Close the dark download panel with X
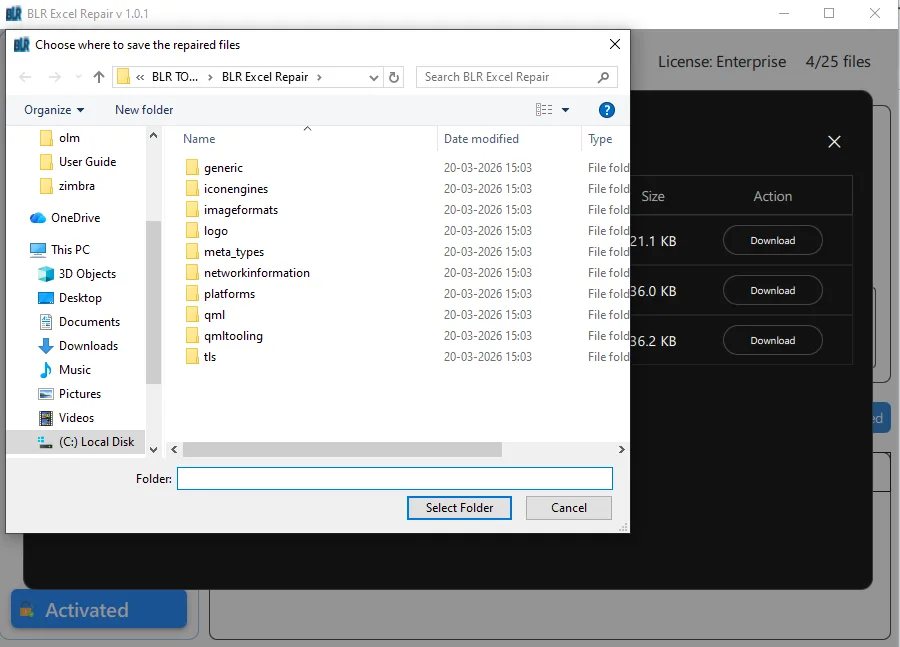The image size is (900, 647). pos(834,142)
